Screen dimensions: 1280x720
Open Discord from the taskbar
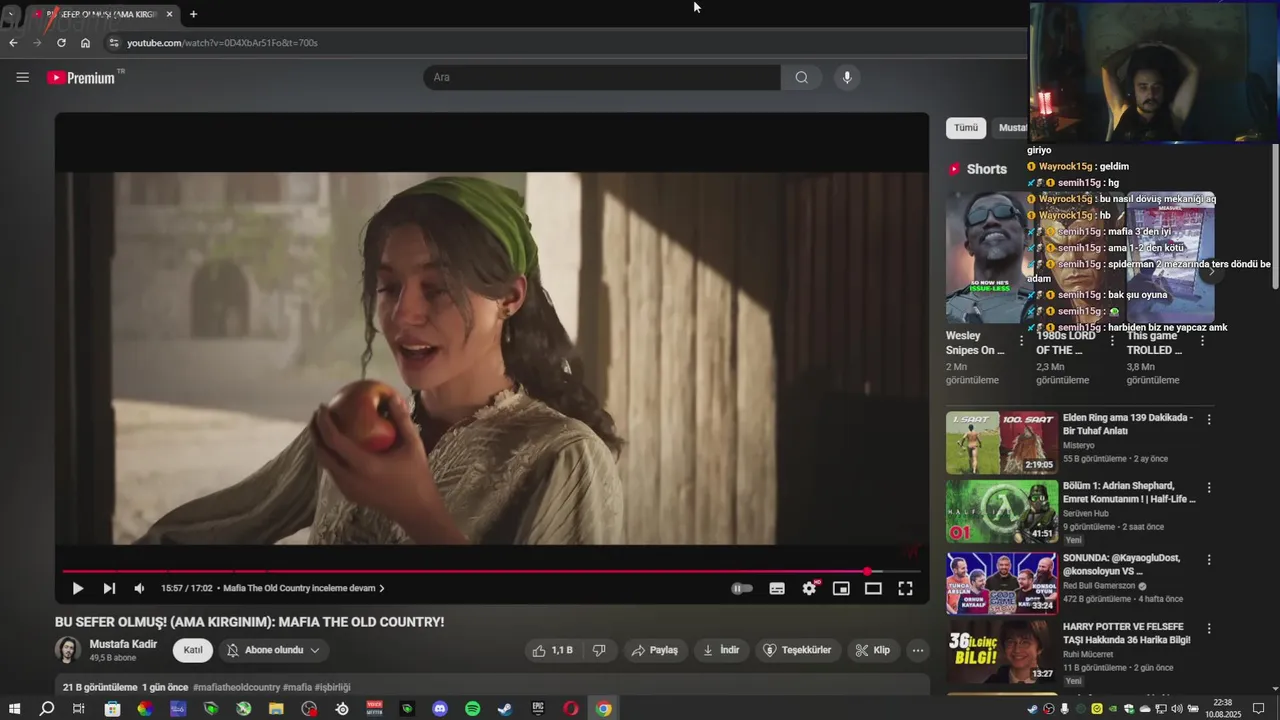click(440, 709)
